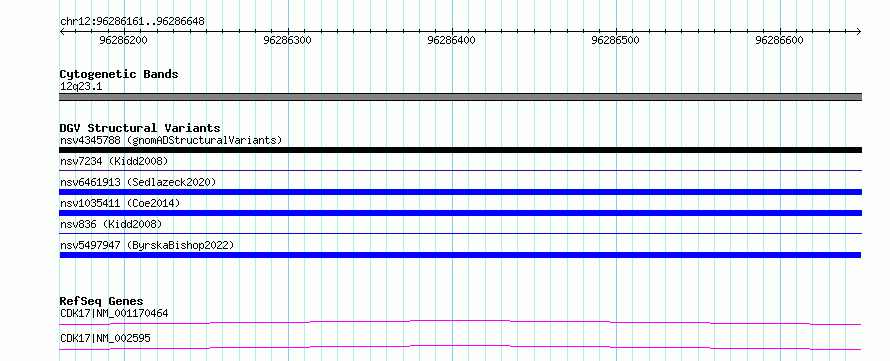Open the CDK17|NM_002595 gene label
890x361 pixels.
coord(105,339)
